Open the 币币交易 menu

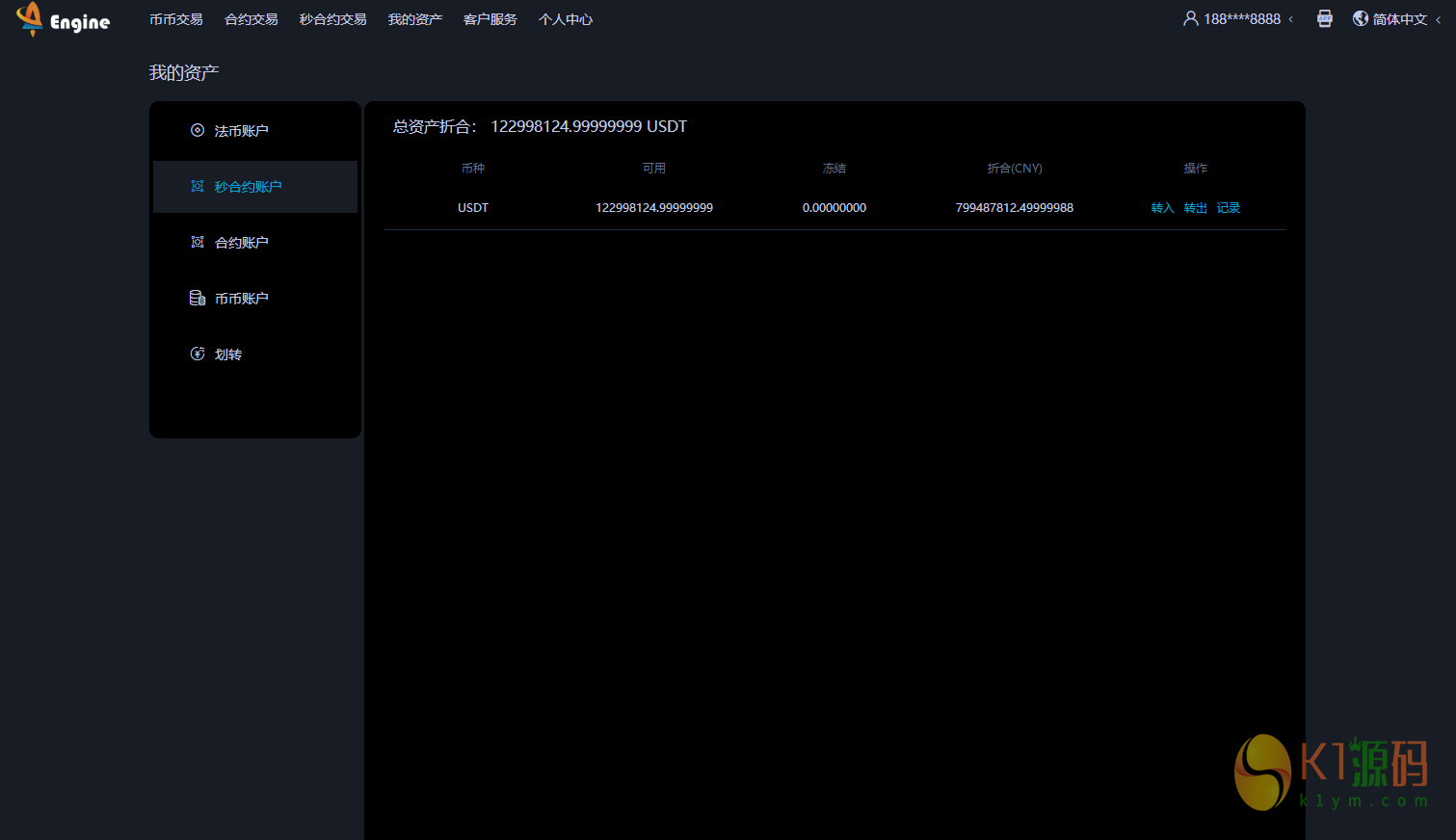pos(176,19)
